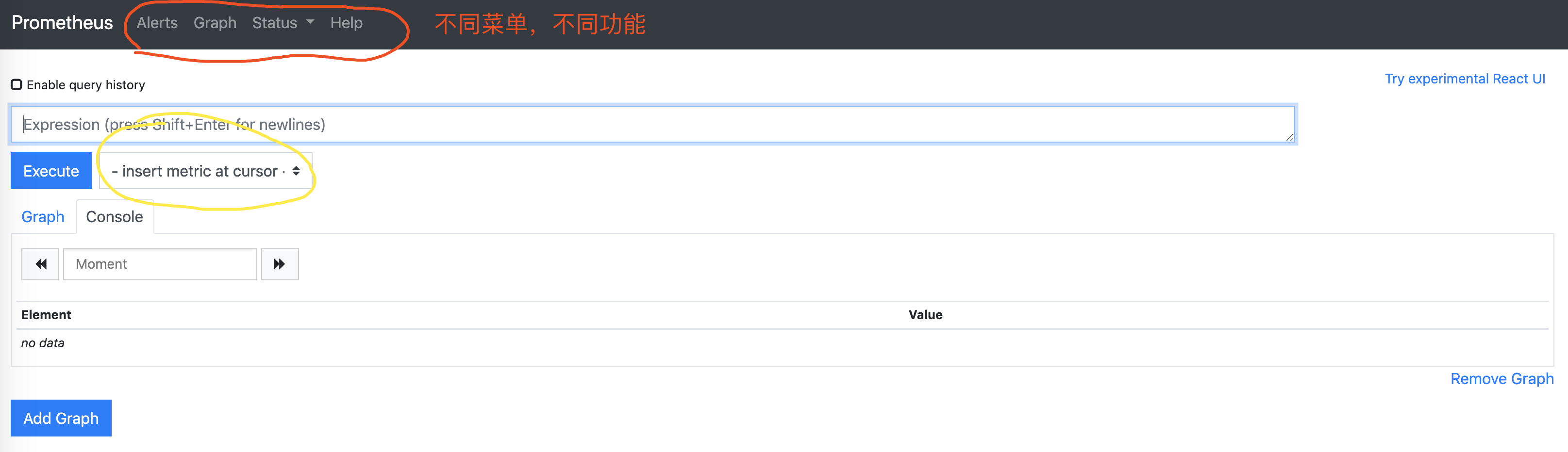Open Try experimental React UI link

click(x=1465, y=79)
